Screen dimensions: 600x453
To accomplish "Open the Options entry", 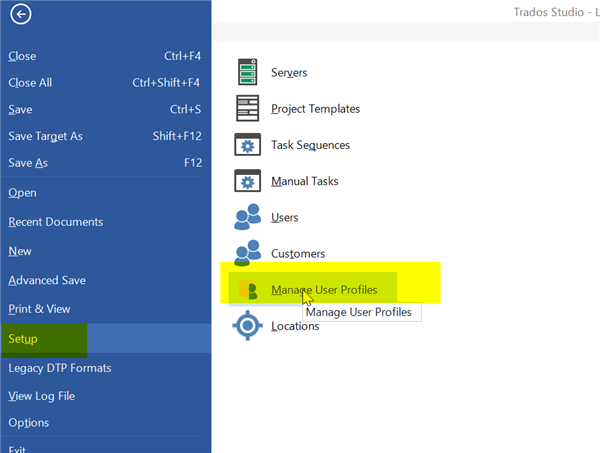I will 106,422.
